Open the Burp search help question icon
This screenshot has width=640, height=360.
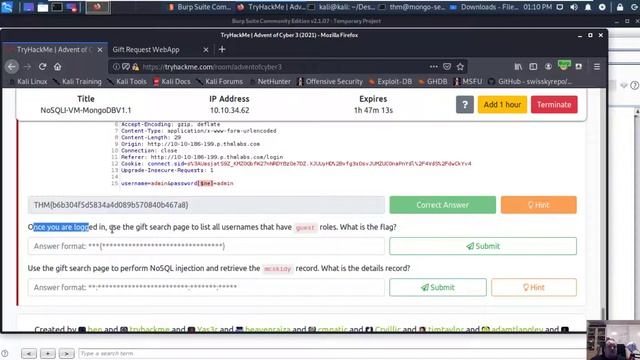[5, 353]
